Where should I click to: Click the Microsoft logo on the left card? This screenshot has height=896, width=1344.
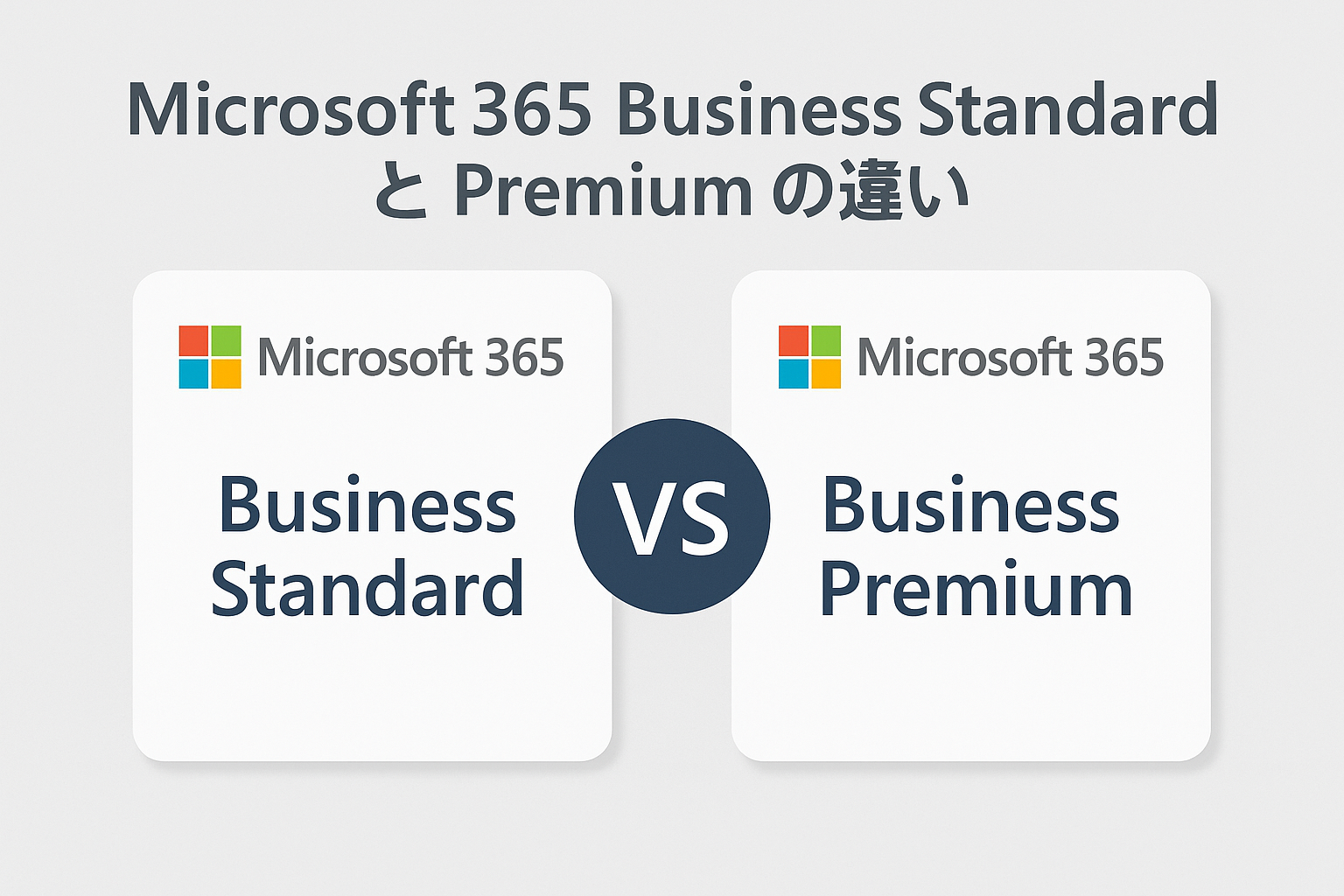pos(210,357)
